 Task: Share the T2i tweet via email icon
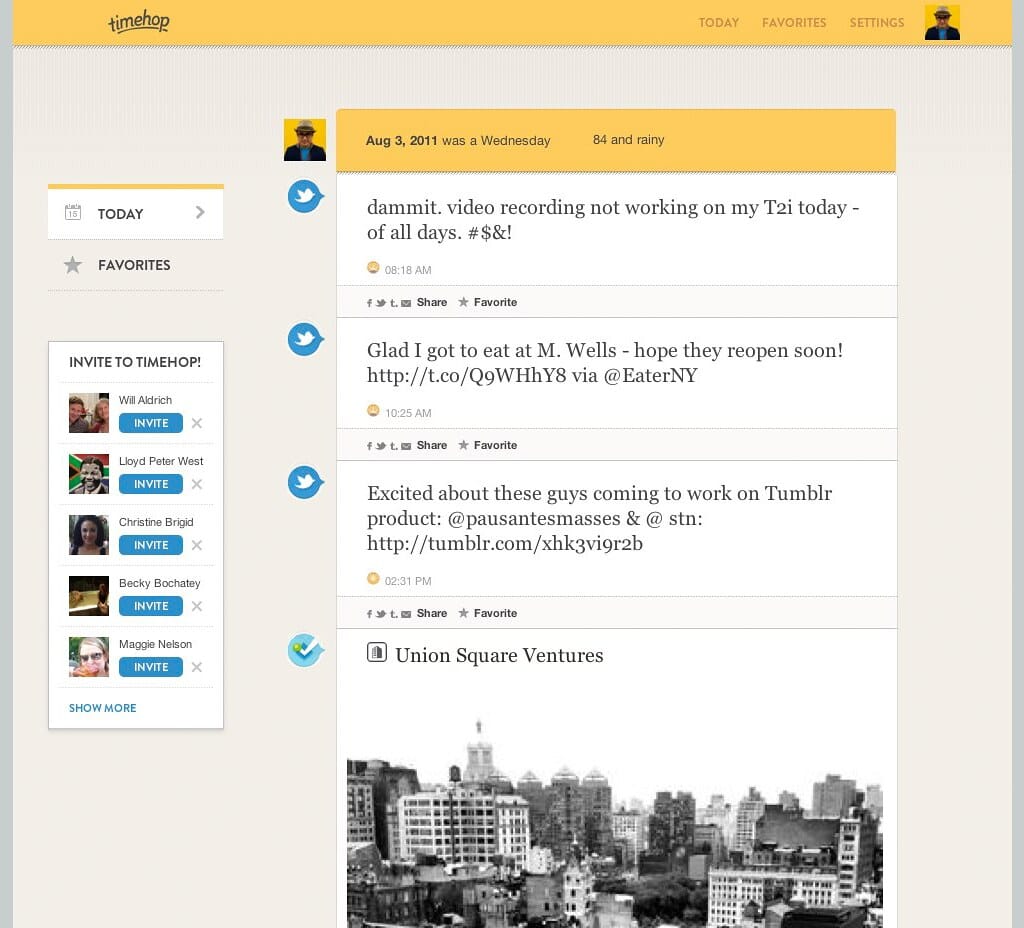406,303
